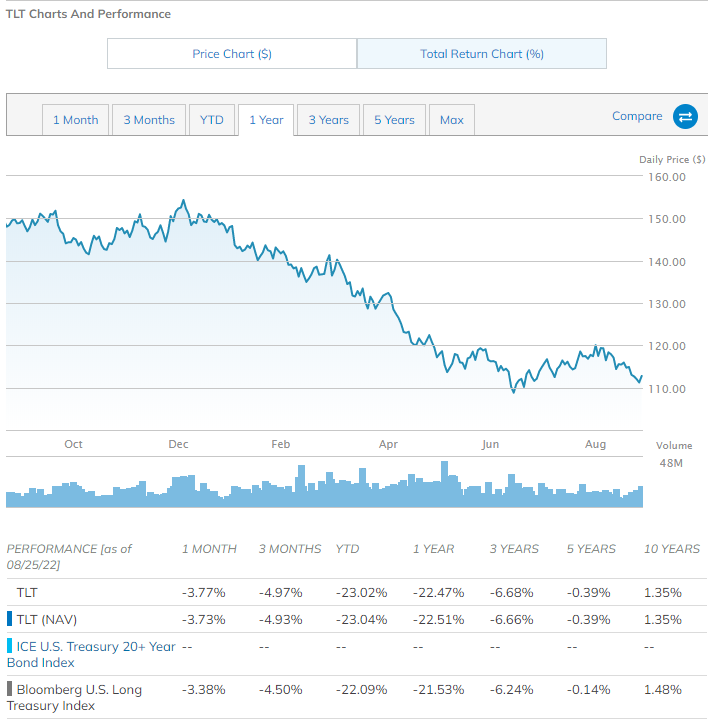The image size is (708, 719).
Task: Select the 1 Month range tab
Action: pos(76,120)
